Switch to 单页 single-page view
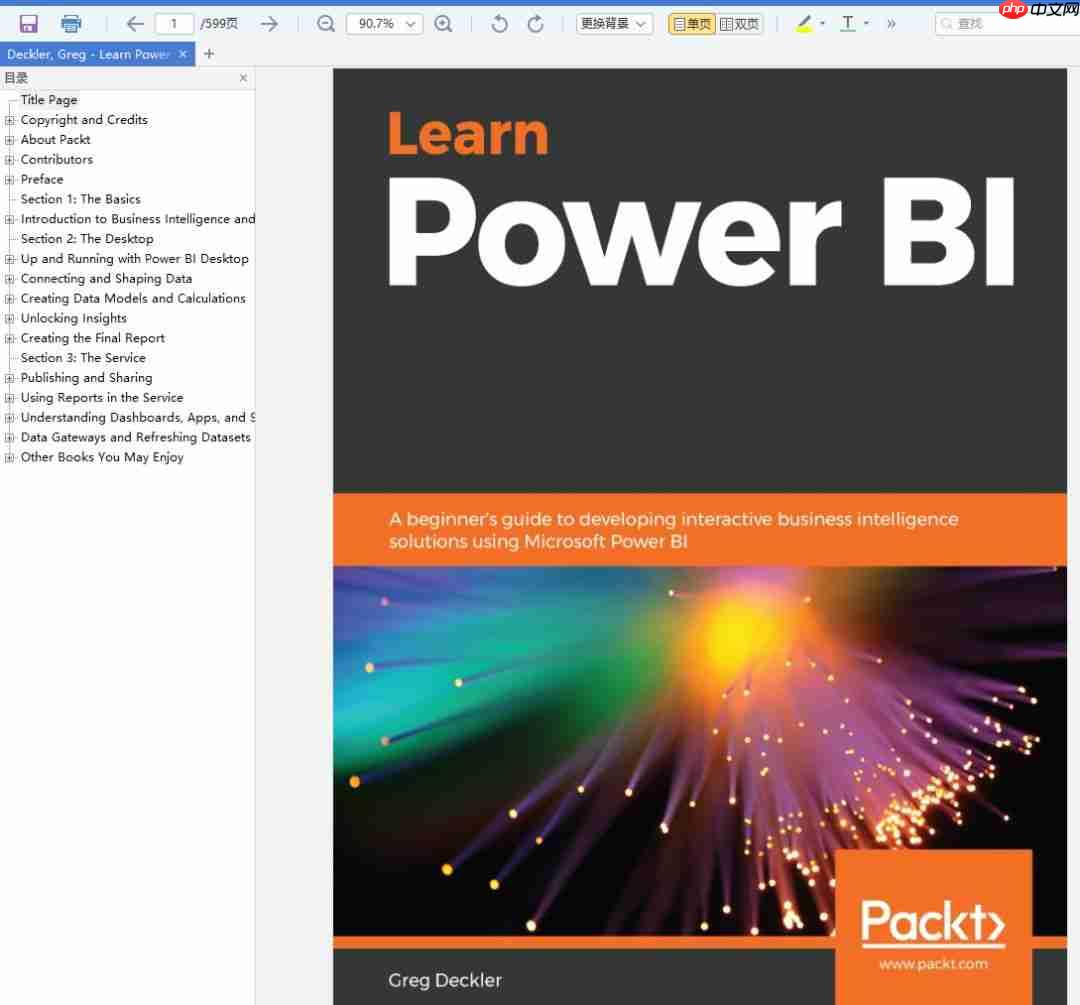This screenshot has width=1080, height=1005. tap(691, 22)
